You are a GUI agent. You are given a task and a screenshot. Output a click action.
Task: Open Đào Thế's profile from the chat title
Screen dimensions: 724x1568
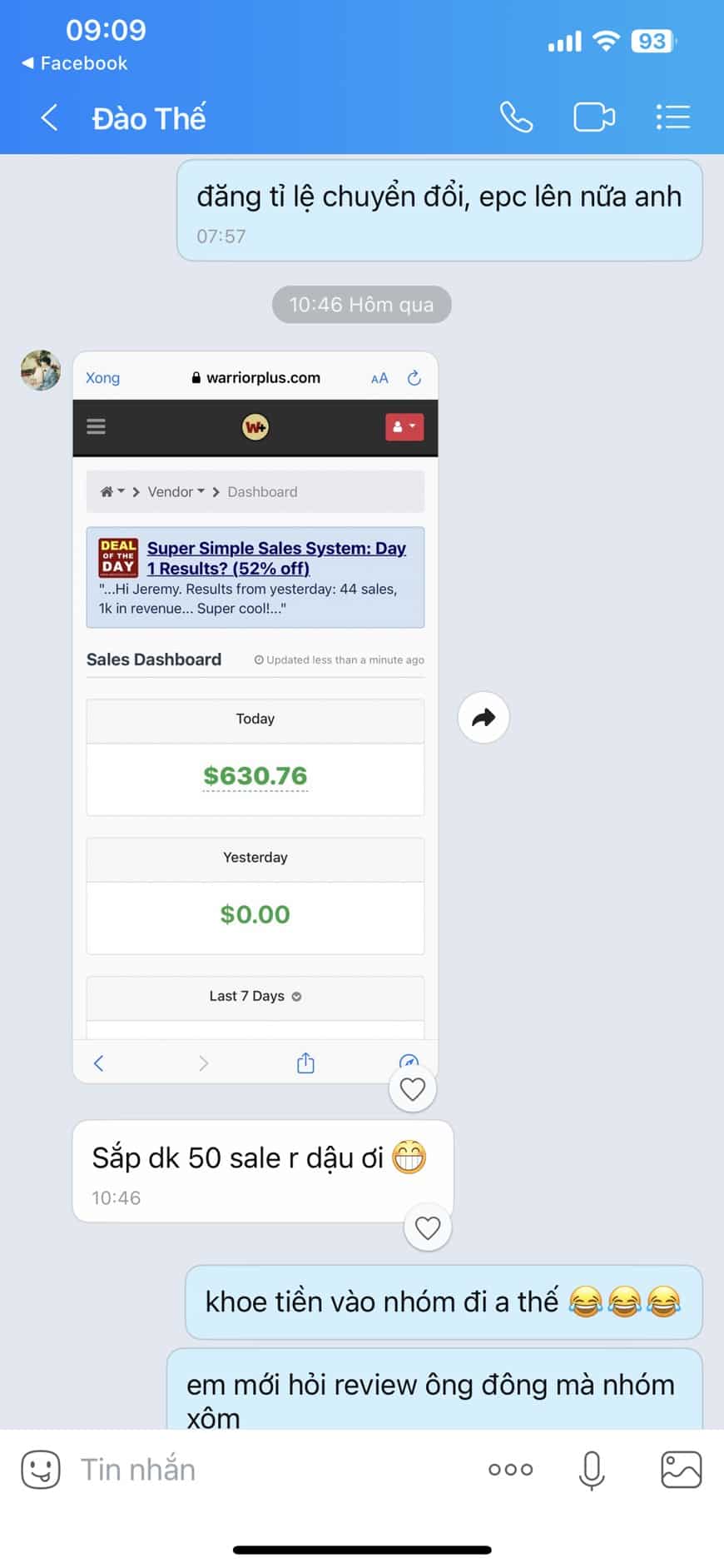click(x=149, y=118)
